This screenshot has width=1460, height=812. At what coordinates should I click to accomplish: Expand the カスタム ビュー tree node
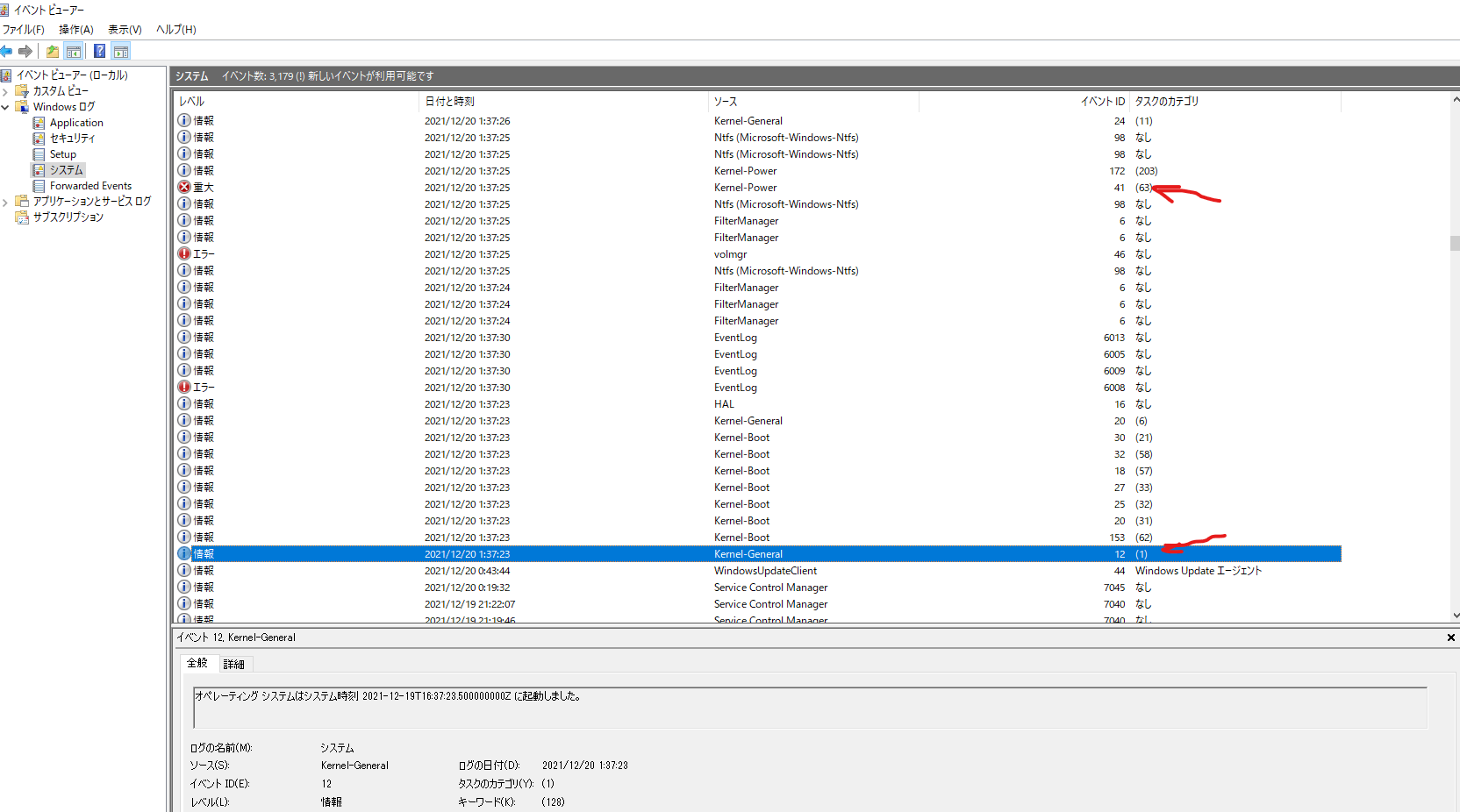point(5,91)
